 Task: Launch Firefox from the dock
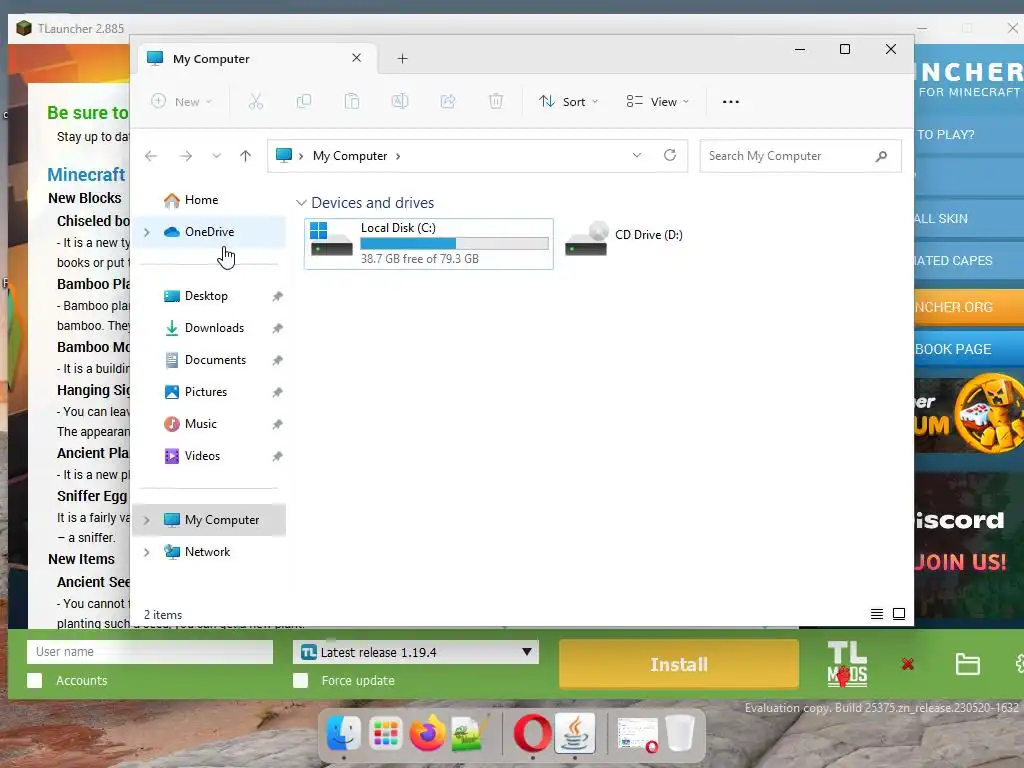427,733
